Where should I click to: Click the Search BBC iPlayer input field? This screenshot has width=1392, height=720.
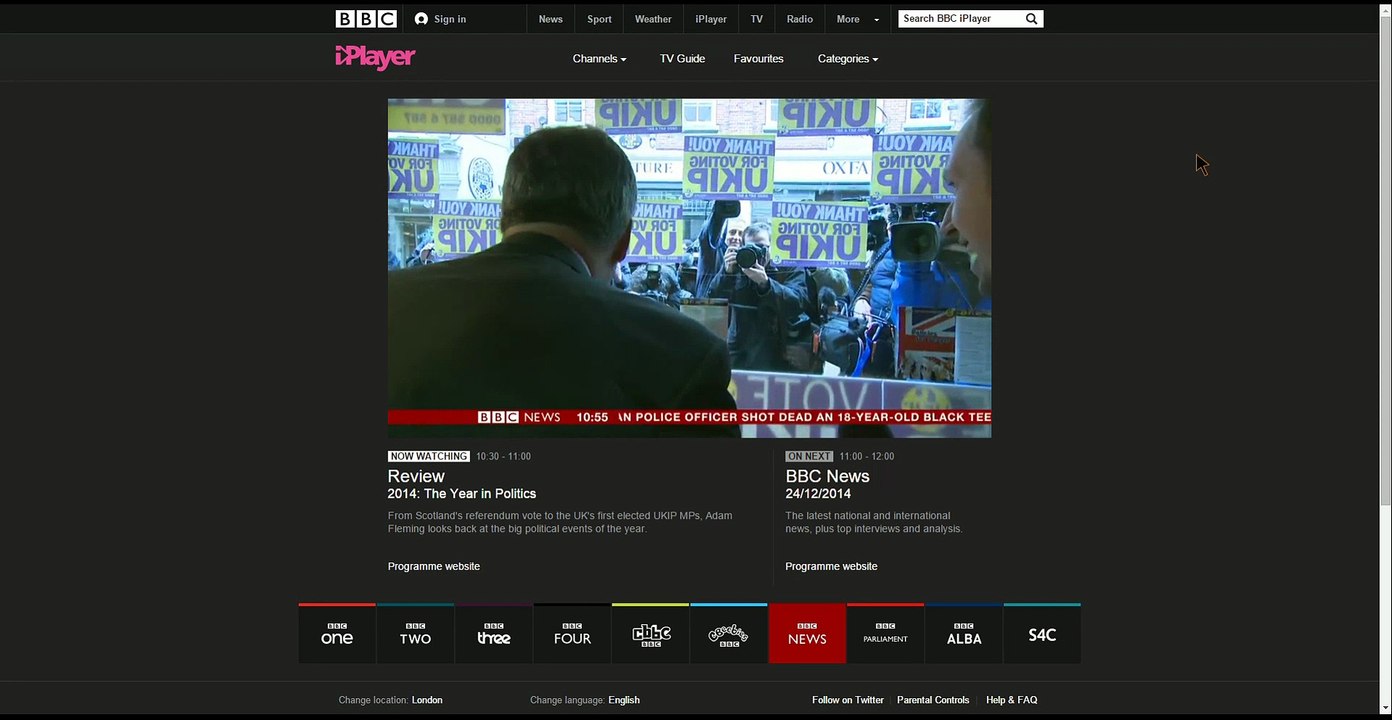pyautogui.click(x=960, y=19)
